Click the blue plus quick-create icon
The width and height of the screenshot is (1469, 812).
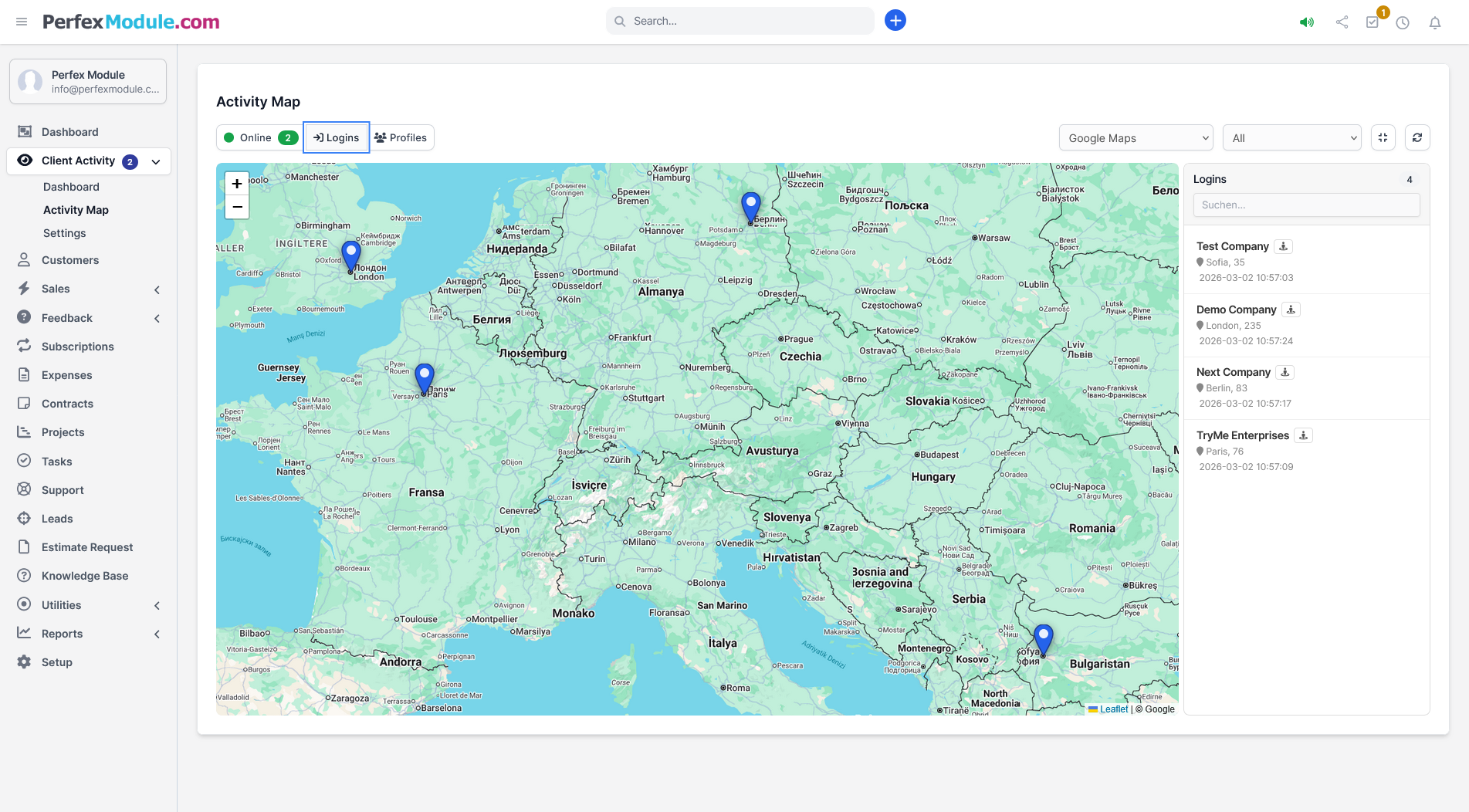pyautogui.click(x=895, y=21)
